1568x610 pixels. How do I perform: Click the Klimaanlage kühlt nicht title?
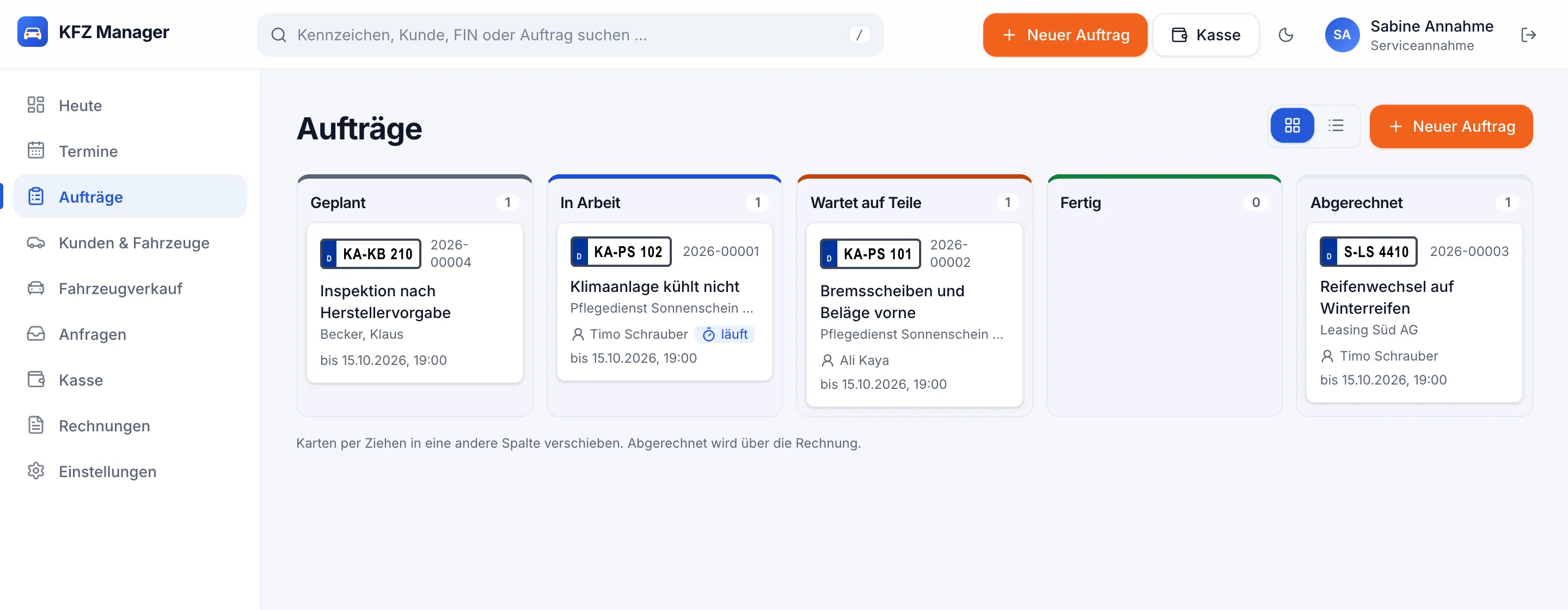click(654, 286)
